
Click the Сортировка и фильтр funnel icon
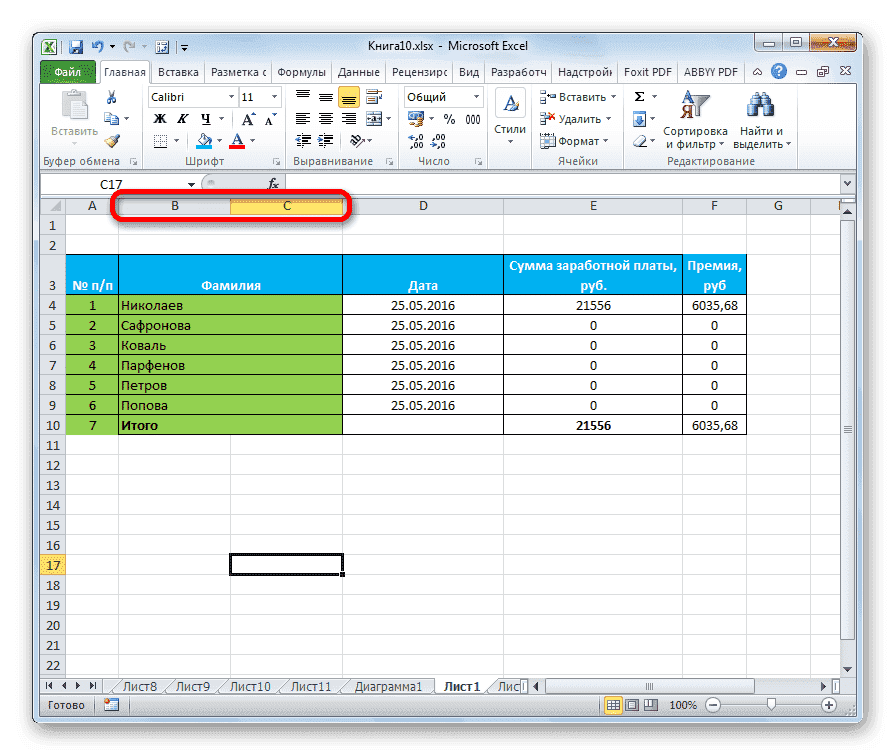click(695, 102)
